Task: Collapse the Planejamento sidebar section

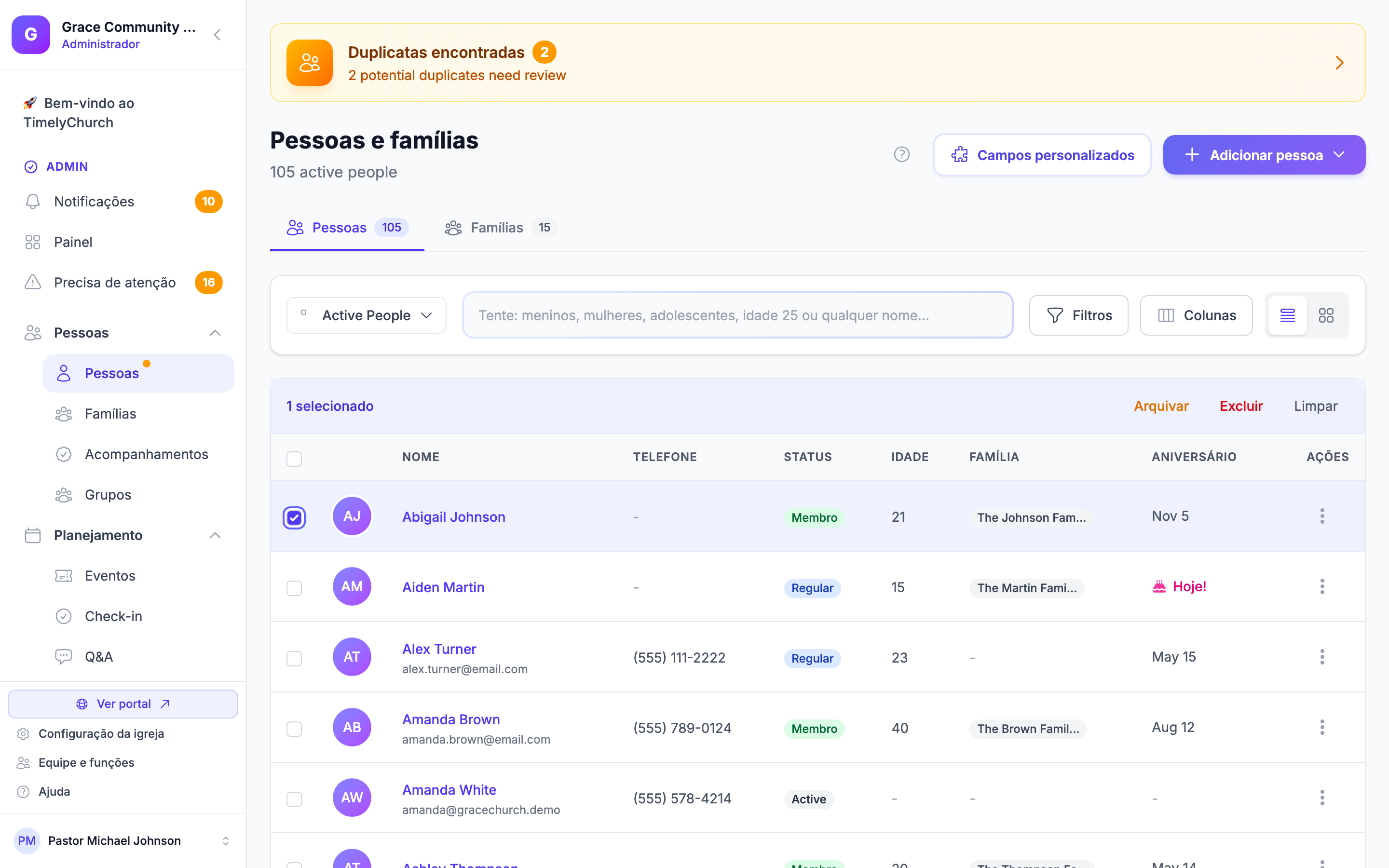Action: point(215,535)
